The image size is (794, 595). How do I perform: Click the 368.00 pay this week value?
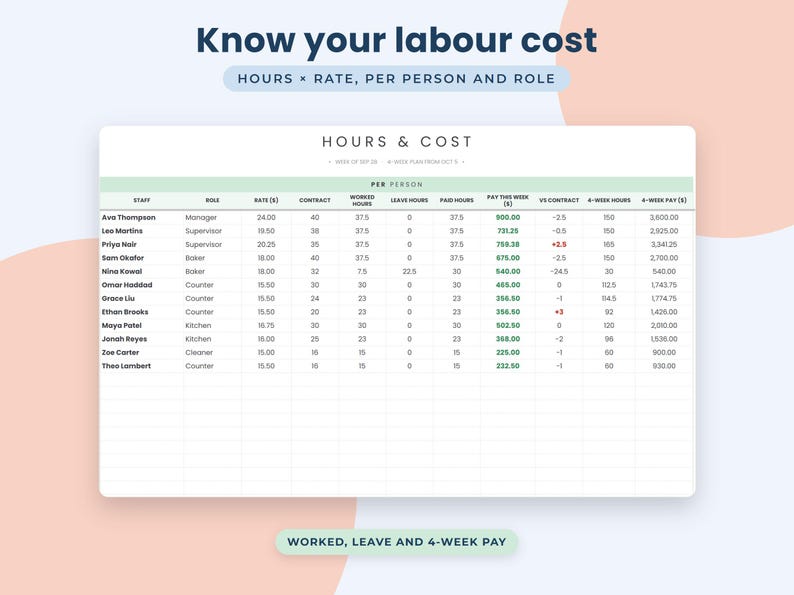[508, 339]
